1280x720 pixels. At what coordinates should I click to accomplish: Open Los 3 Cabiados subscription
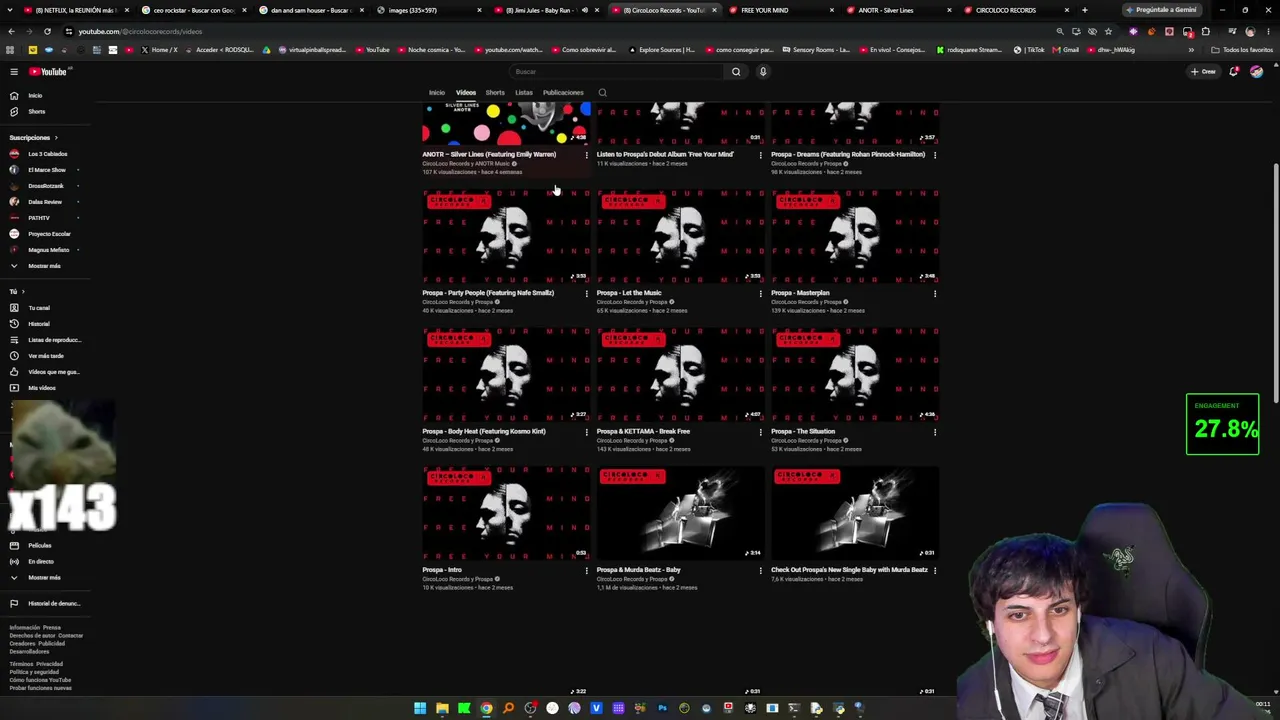point(40,154)
